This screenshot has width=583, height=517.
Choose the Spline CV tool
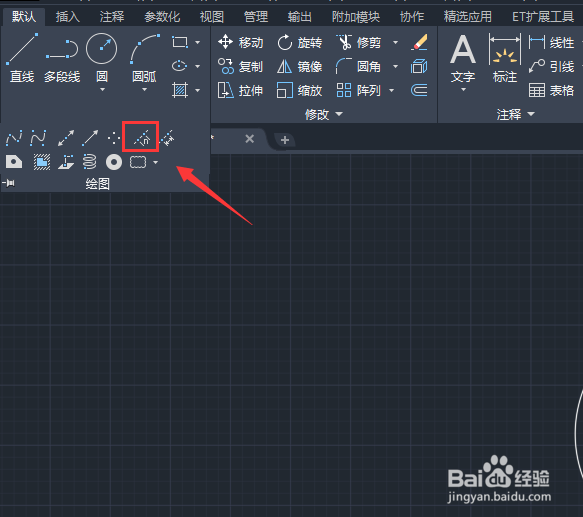[x=38, y=138]
